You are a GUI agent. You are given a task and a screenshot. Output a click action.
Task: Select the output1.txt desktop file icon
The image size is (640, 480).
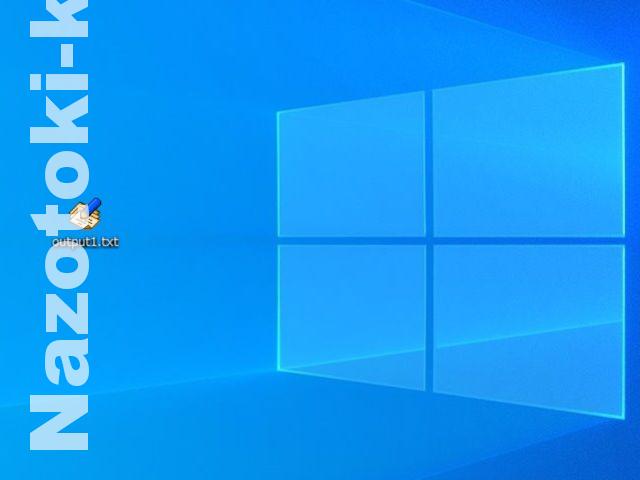[x=85, y=214]
